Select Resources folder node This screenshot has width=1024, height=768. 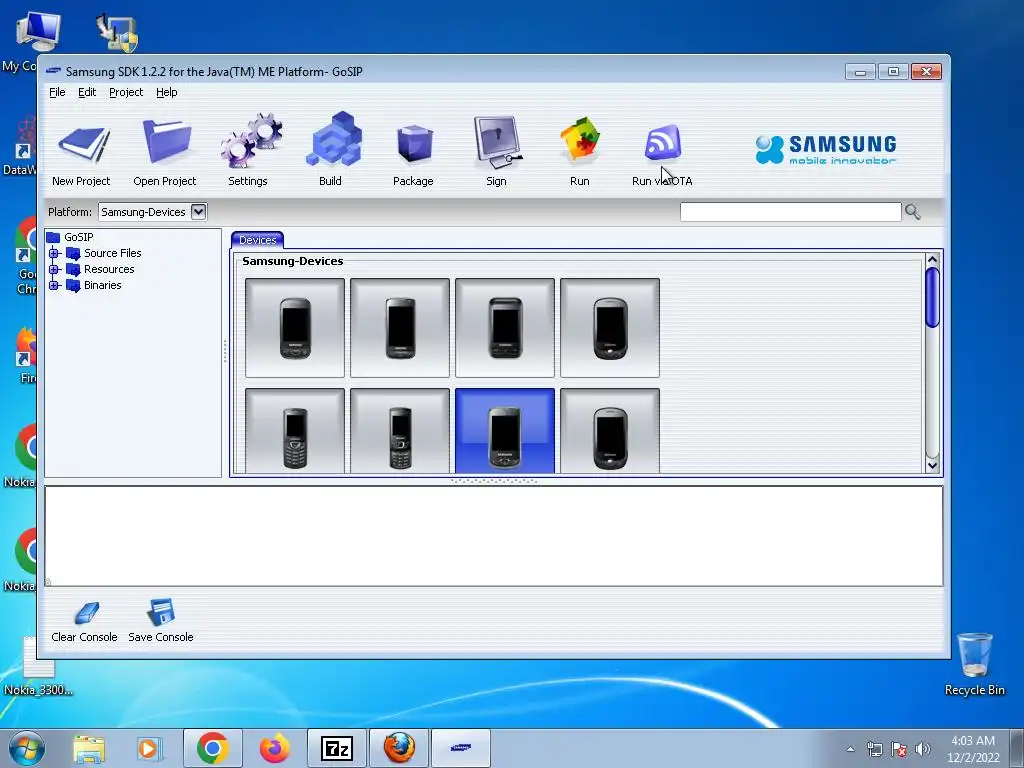tap(101, 269)
